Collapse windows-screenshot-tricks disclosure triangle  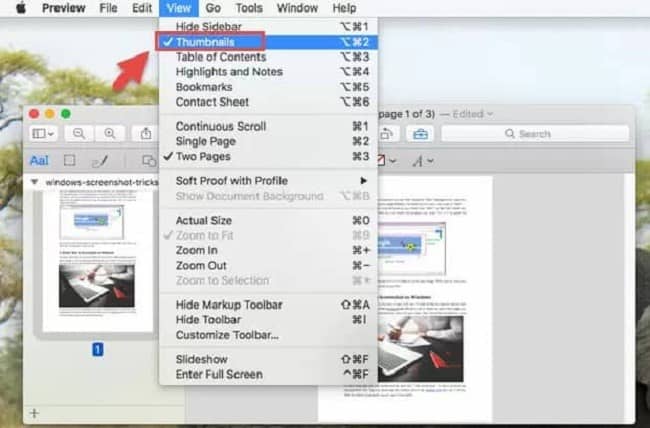[x=34, y=182]
